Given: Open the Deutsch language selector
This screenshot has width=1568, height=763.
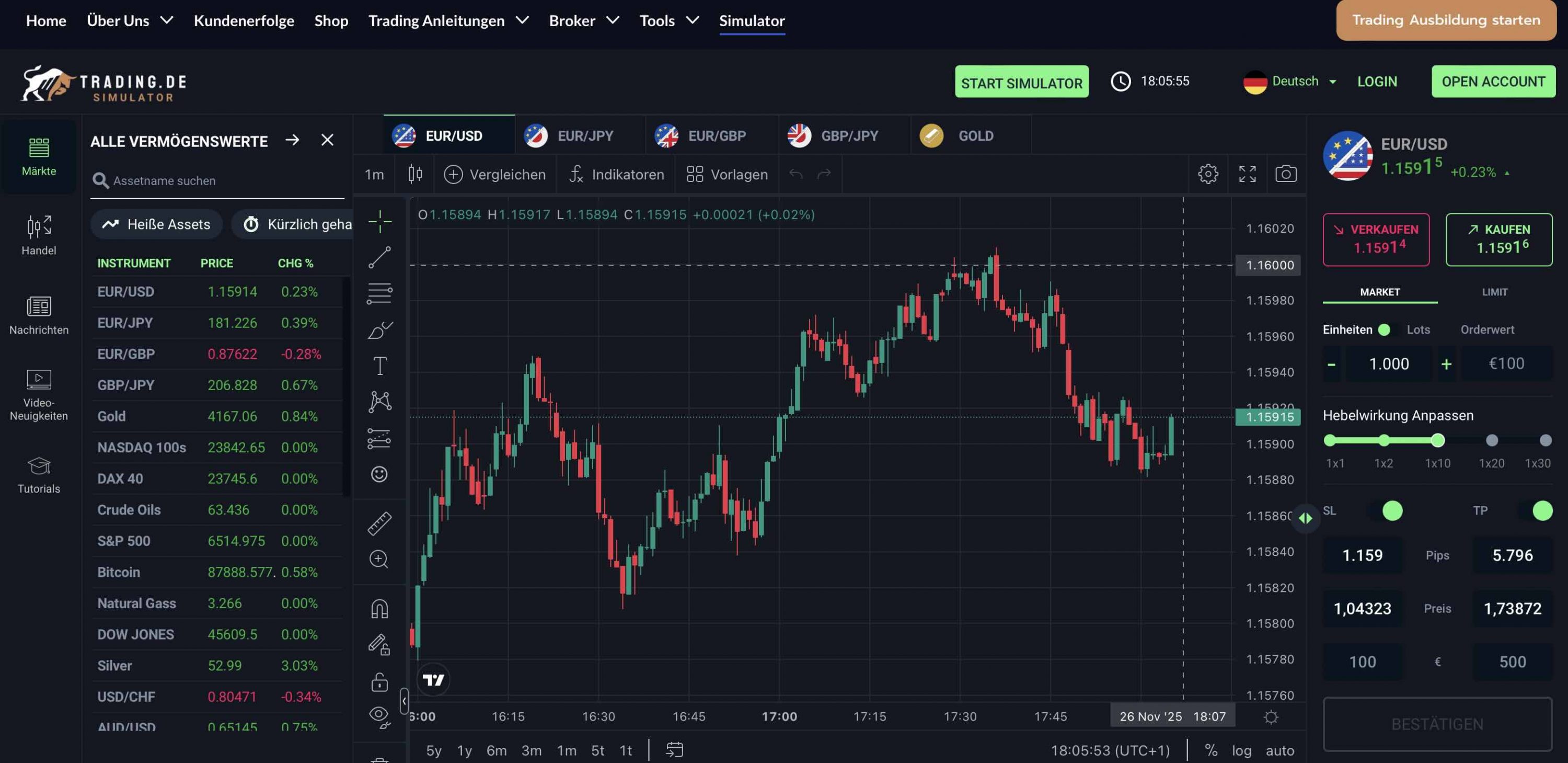Looking at the screenshot, I should pos(1290,82).
